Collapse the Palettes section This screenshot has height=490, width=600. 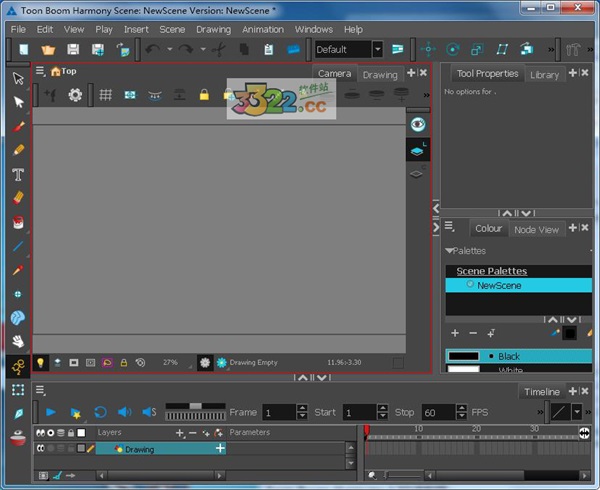(449, 251)
